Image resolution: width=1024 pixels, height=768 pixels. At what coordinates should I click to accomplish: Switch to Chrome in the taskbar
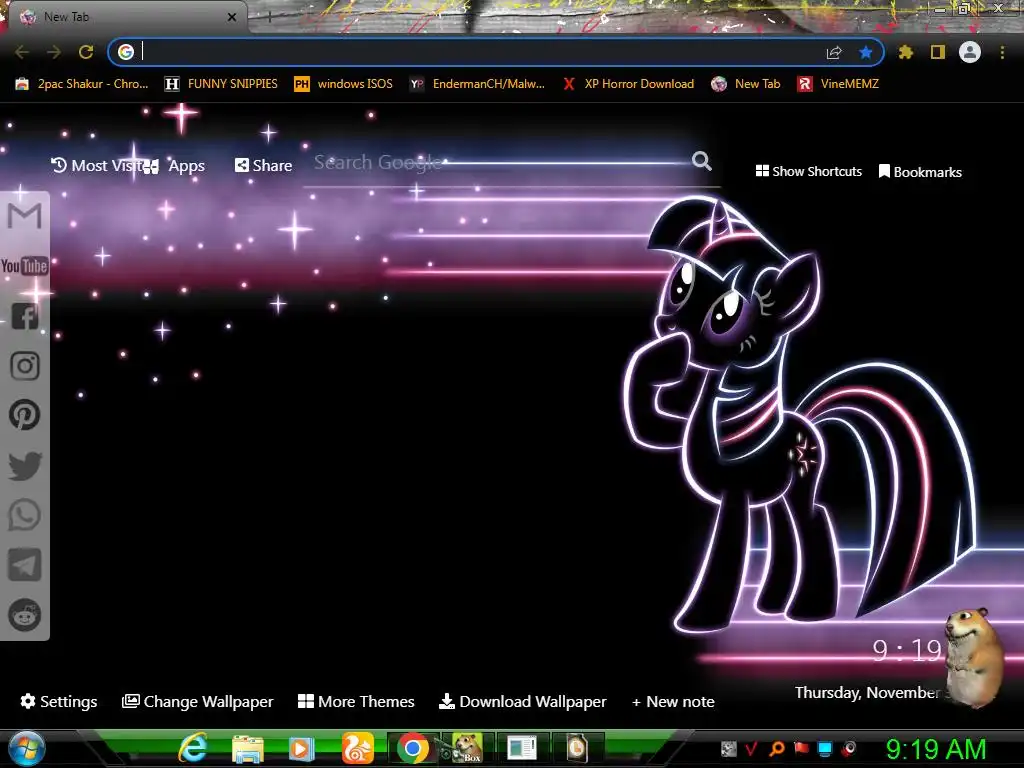click(412, 748)
